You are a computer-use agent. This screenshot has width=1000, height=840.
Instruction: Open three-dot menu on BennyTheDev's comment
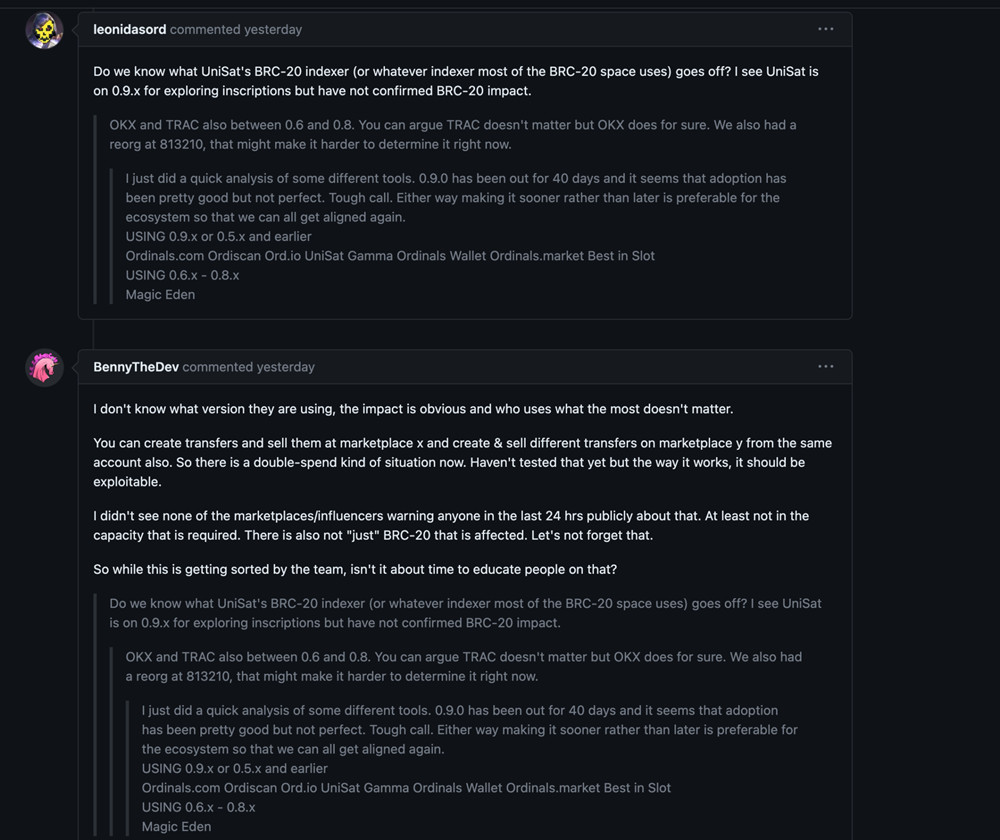pyautogui.click(x=826, y=367)
